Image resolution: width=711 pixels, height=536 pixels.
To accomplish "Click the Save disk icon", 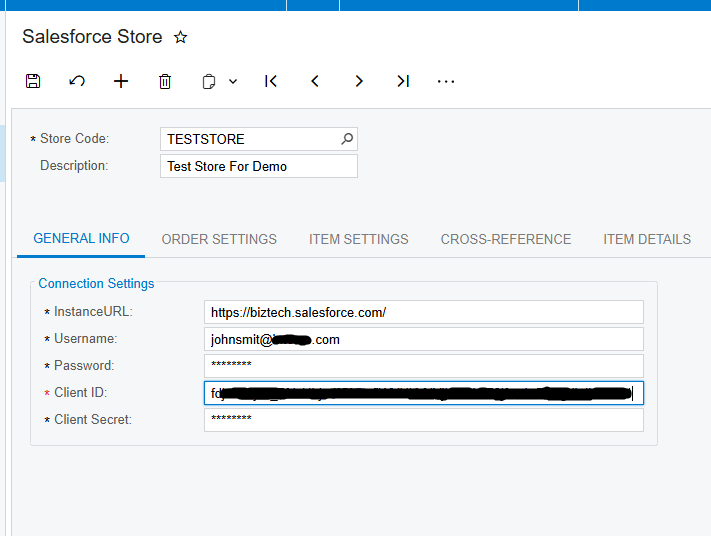I will coord(33,81).
